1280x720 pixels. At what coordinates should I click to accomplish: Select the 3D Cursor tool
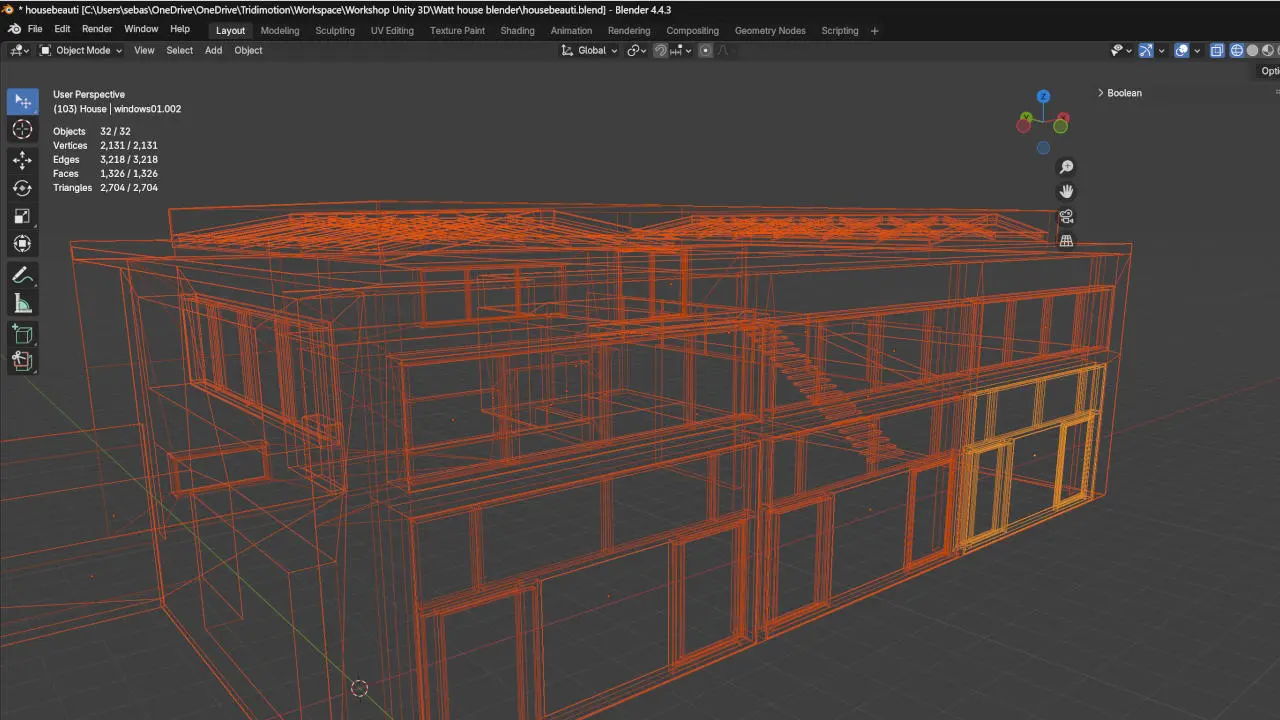[22, 129]
